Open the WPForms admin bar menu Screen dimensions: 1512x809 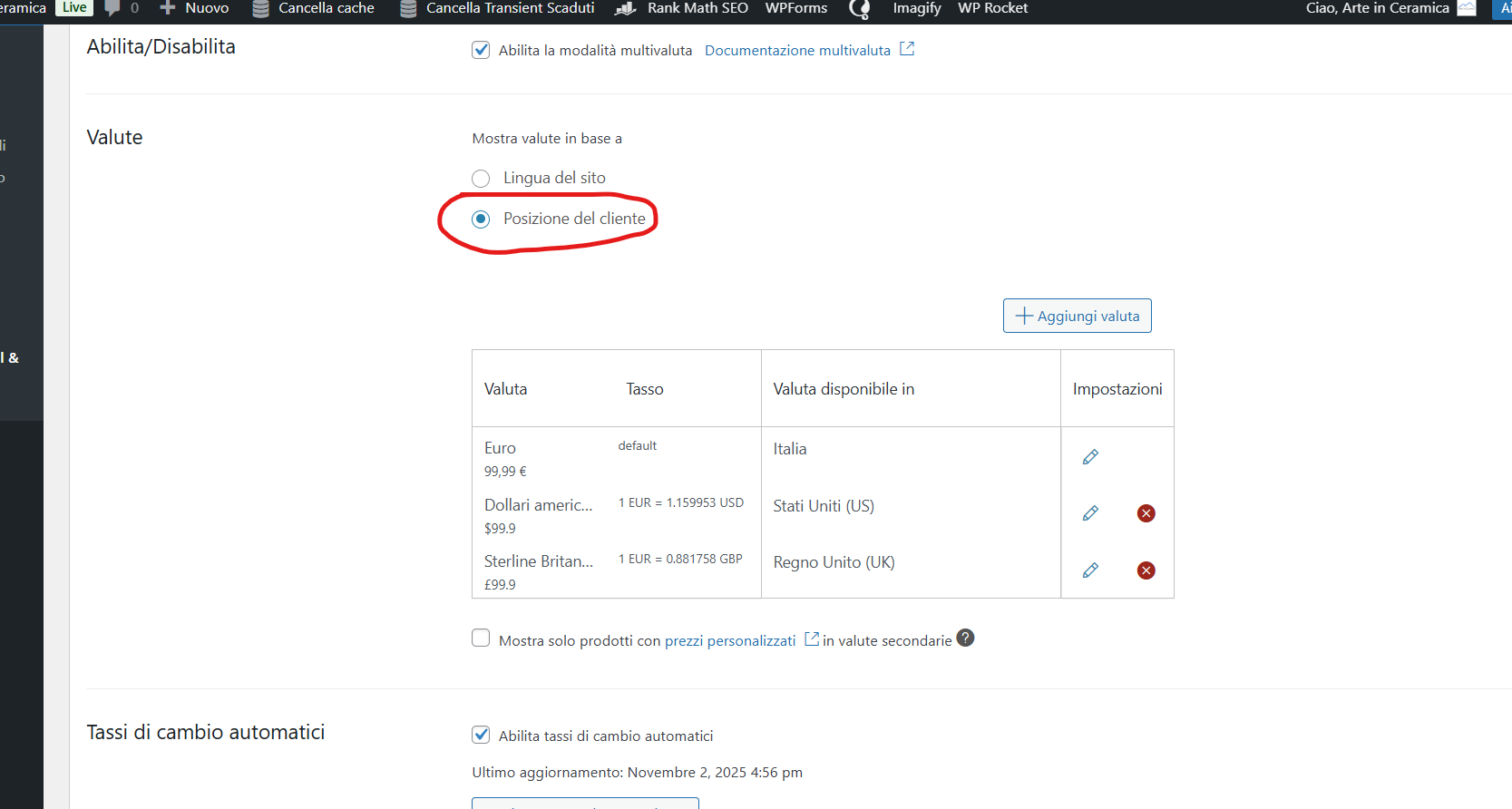pyautogui.click(x=796, y=8)
